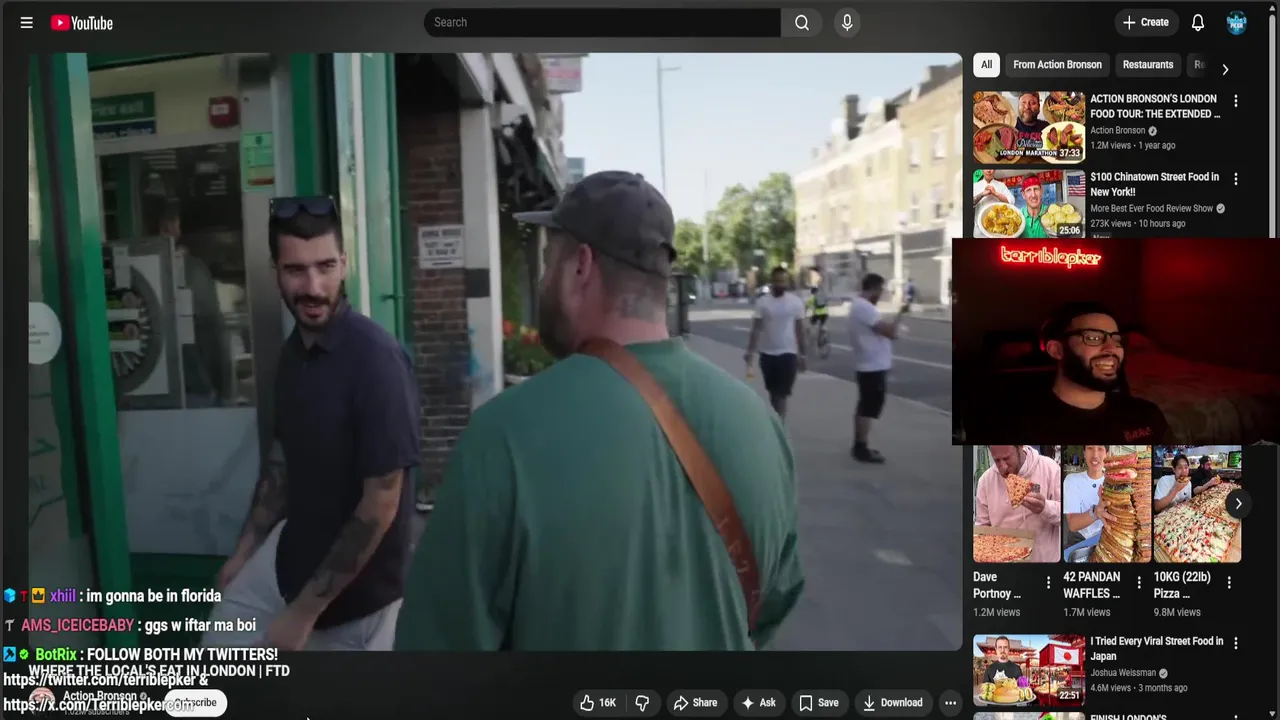This screenshot has height=720, width=1280.
Task: Open the 10KG (22lb) Pizza short
Action: pyautogui.click(x=1197, y=504)
